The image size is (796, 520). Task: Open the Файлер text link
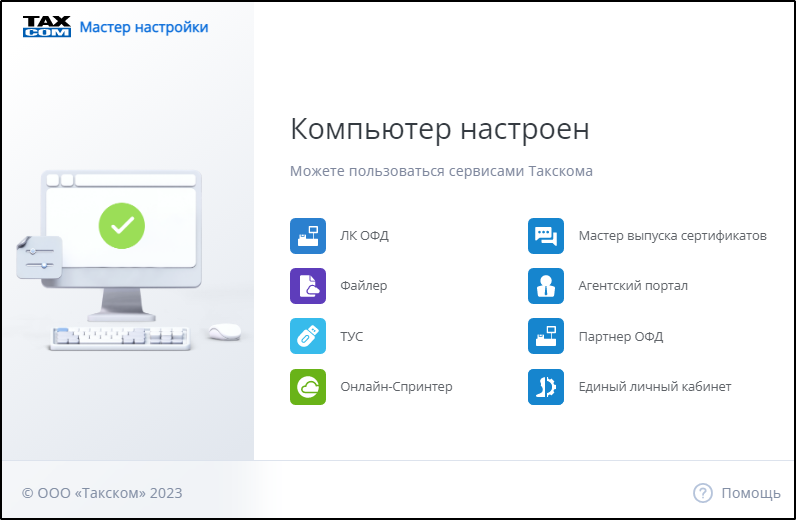coord(363,286)
